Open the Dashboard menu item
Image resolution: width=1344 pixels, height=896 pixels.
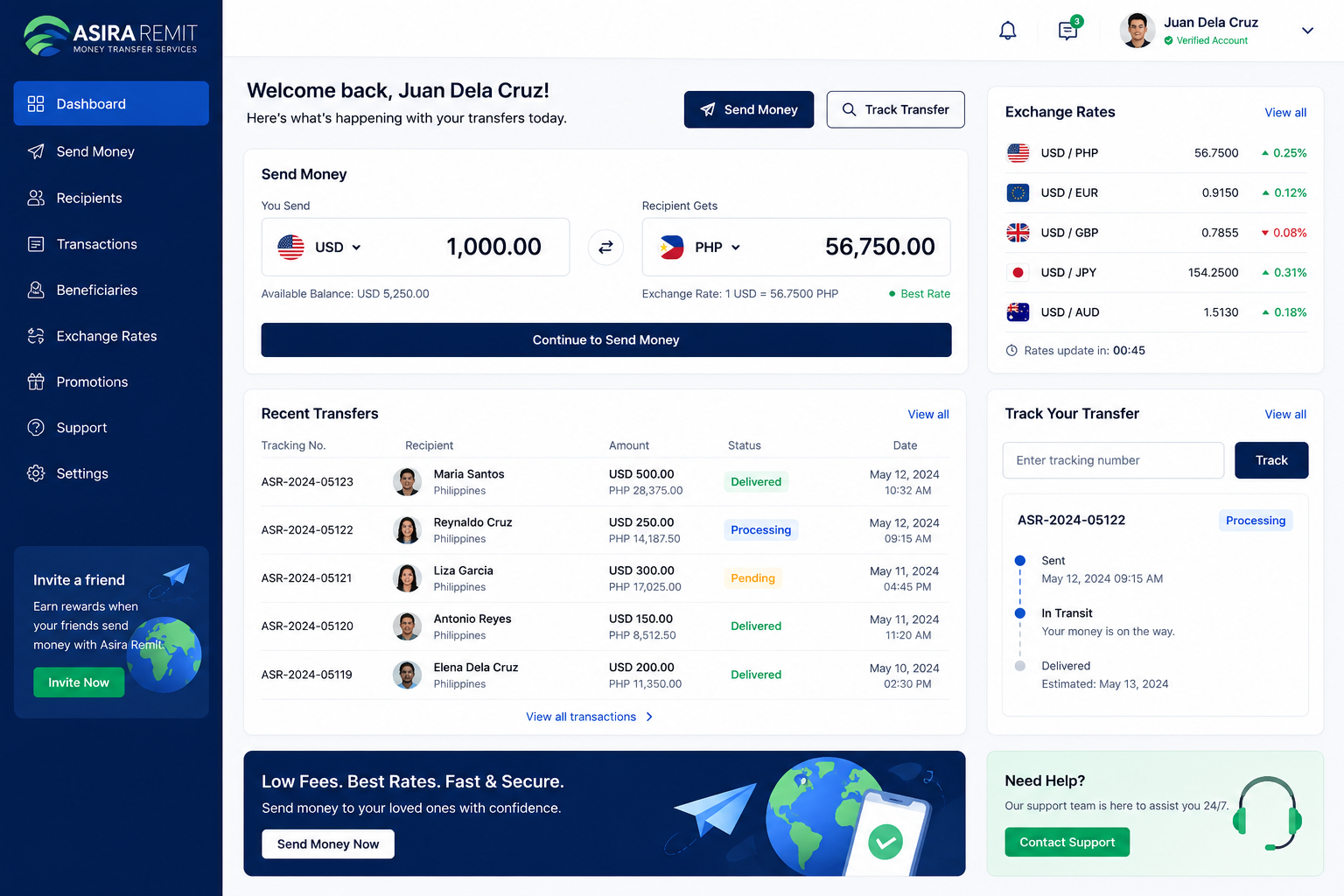tap(111, 103)
